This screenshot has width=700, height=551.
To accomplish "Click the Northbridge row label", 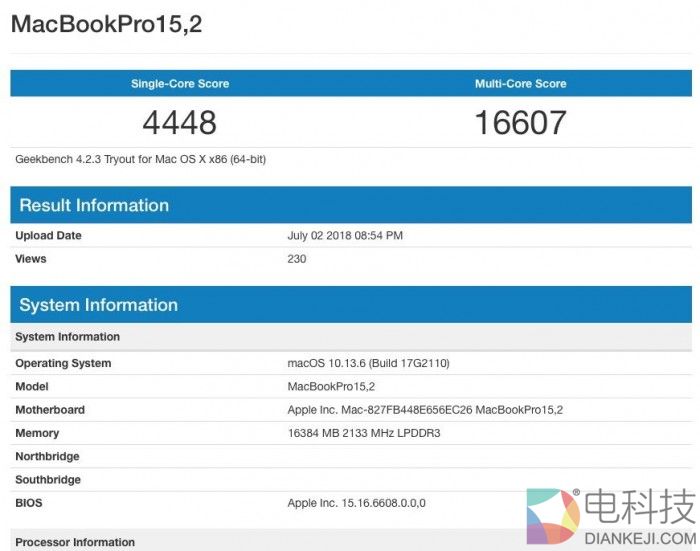I will [47, 456].
